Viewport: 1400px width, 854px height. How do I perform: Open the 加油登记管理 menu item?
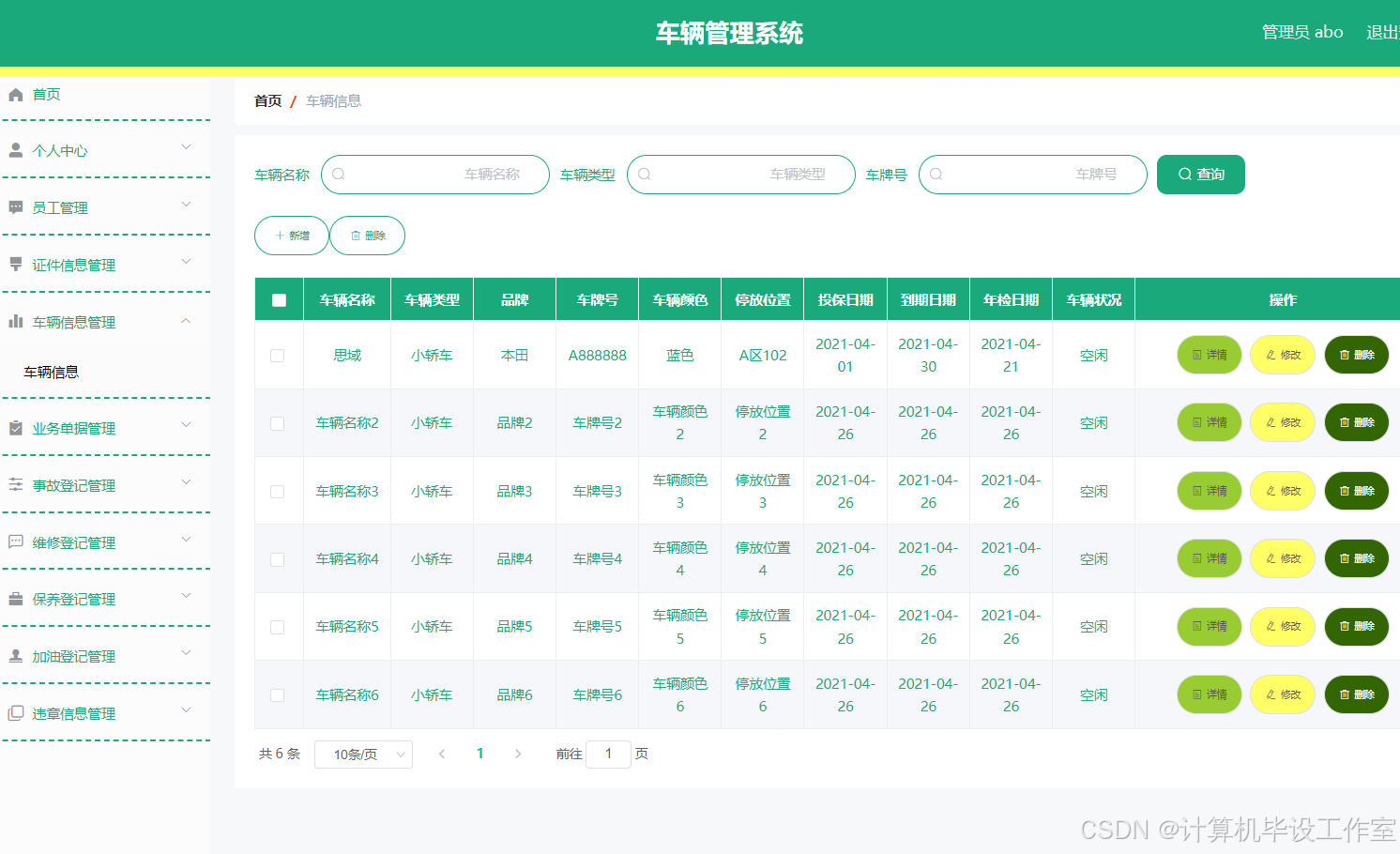(x=105, y=657)
